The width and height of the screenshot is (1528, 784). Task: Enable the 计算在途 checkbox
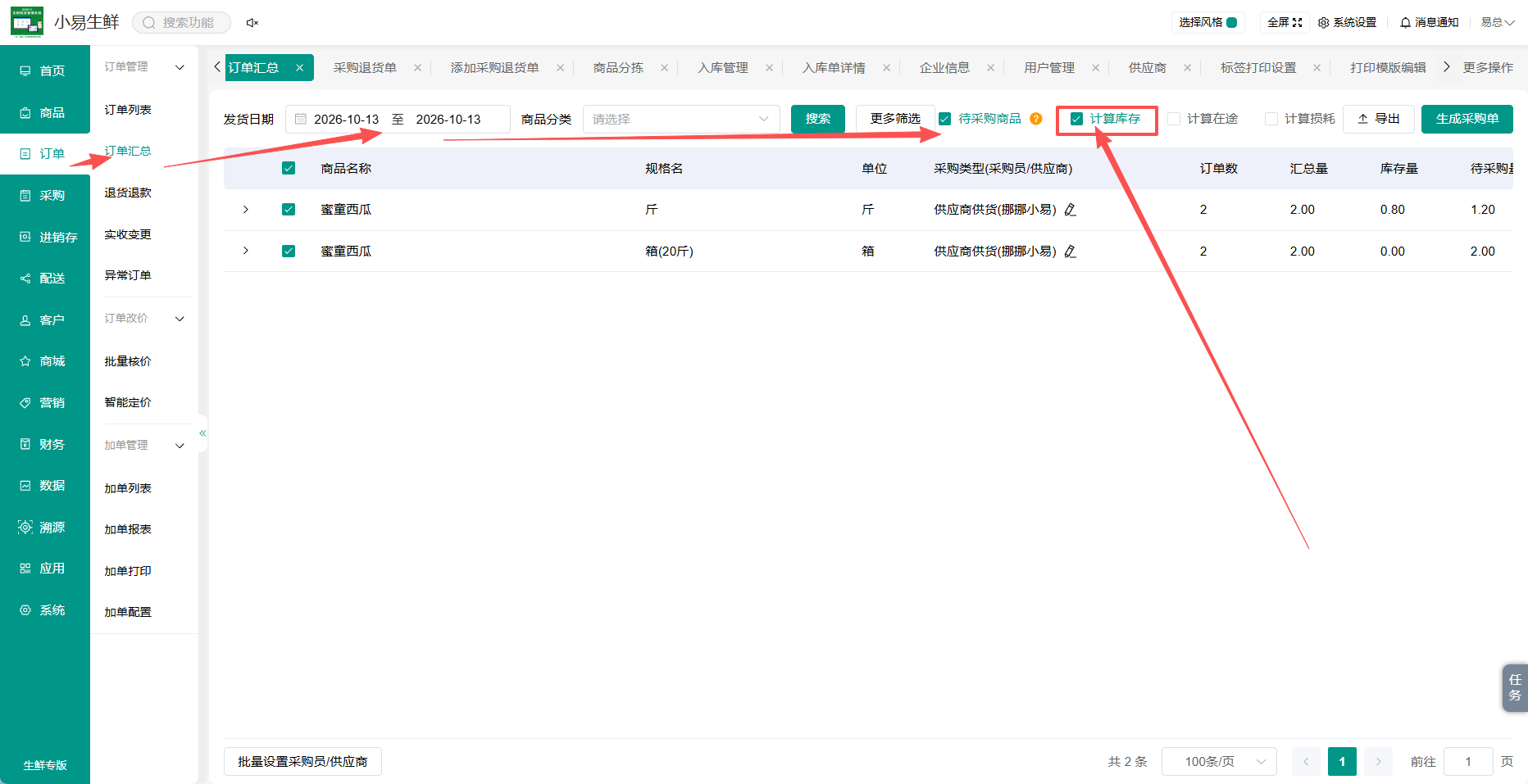pyautogui.click(x=1174, y=119)
